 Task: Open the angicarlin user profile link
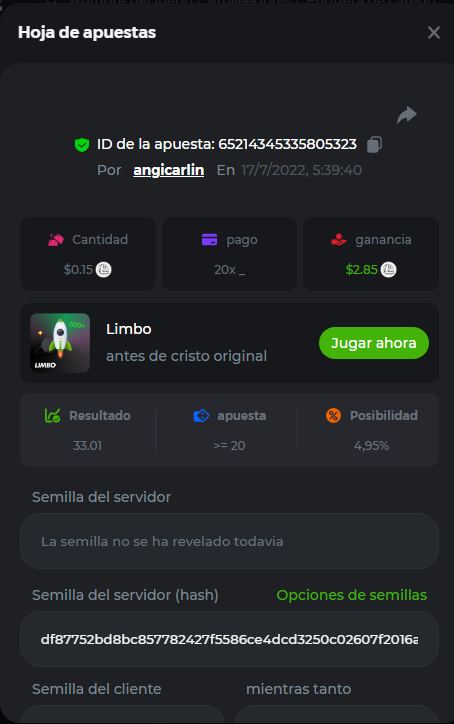coord(169,170)
